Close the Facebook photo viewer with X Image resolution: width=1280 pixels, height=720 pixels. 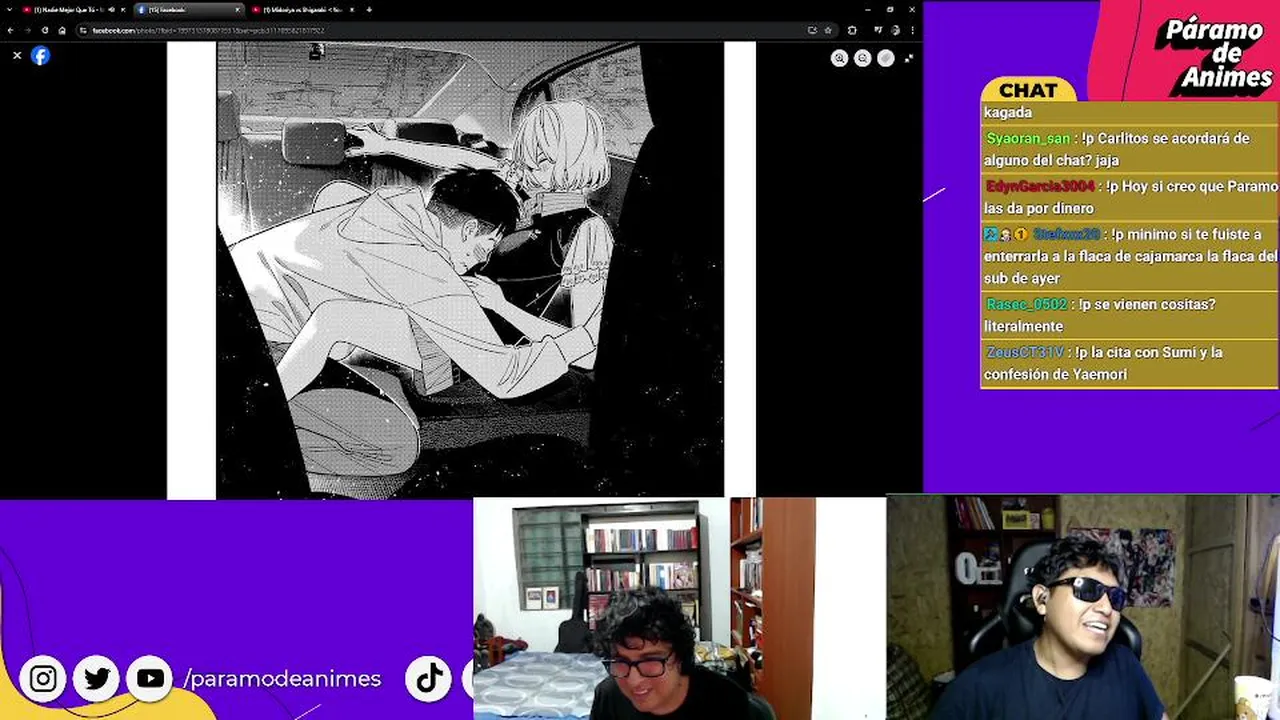17,56
